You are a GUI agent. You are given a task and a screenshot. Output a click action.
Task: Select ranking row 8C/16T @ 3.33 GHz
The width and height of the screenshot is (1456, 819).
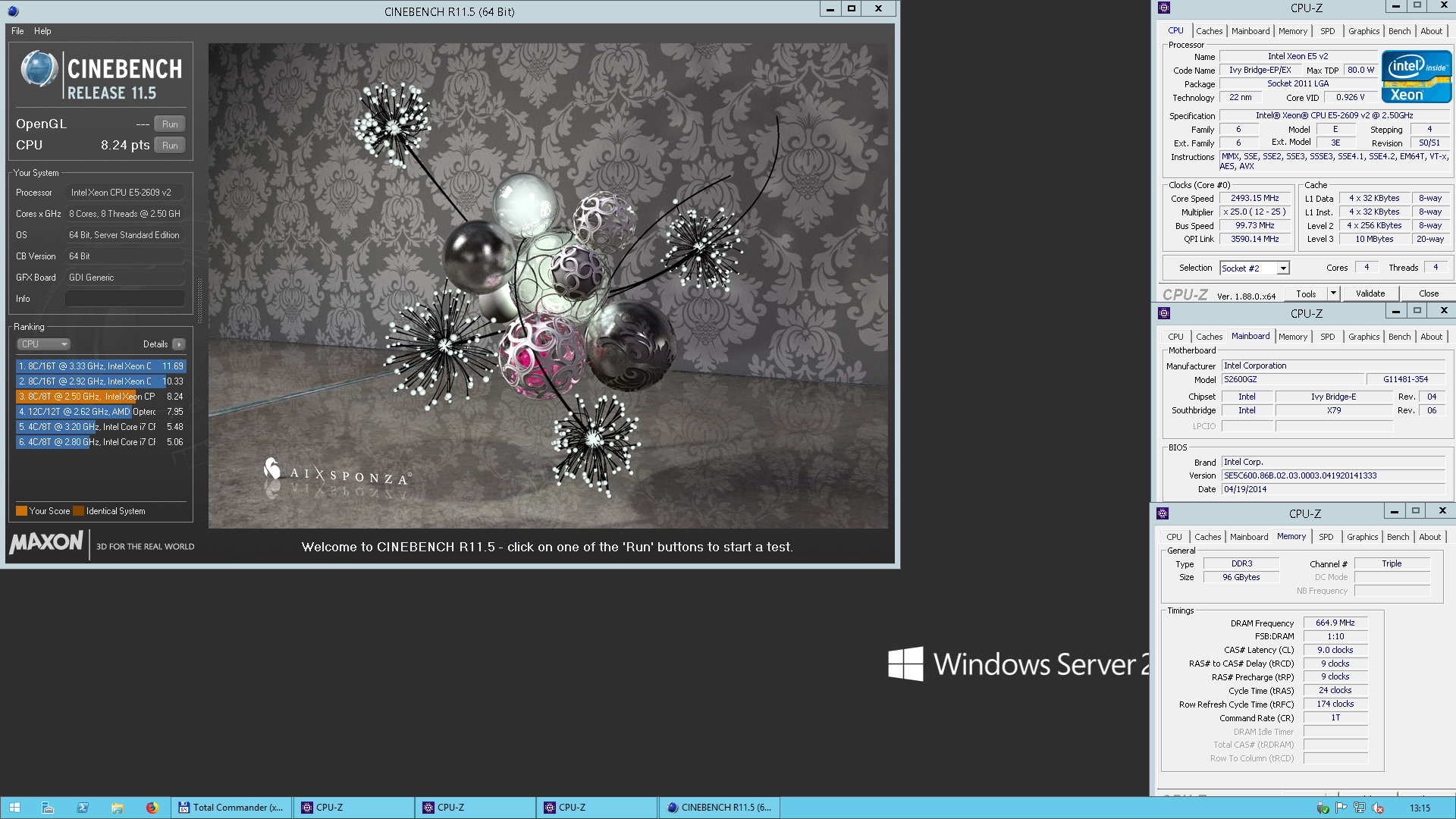[x=101, y=366]
